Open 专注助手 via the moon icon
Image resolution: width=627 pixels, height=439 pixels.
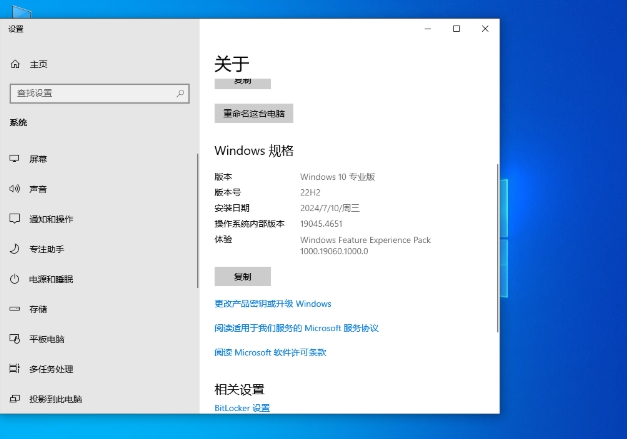(x=15, y=249)
